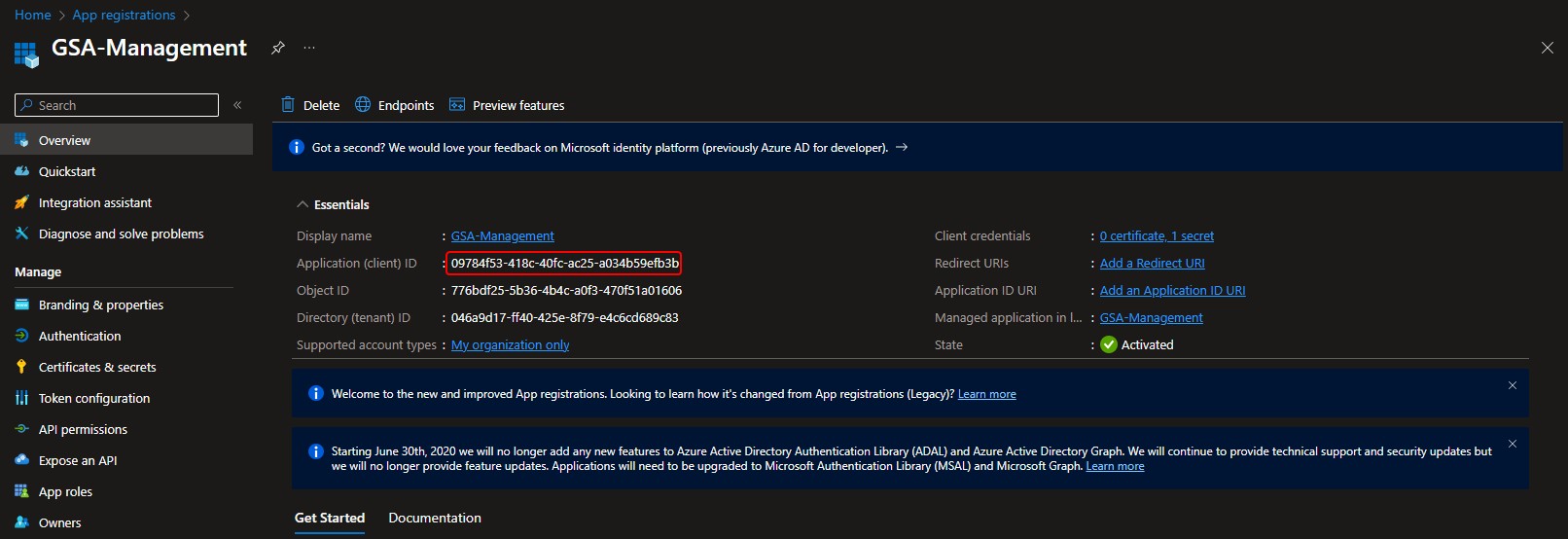Click Add a Redirect URI link
This screenshot has height=539, width=1568.
click(x=1152, y=264)
